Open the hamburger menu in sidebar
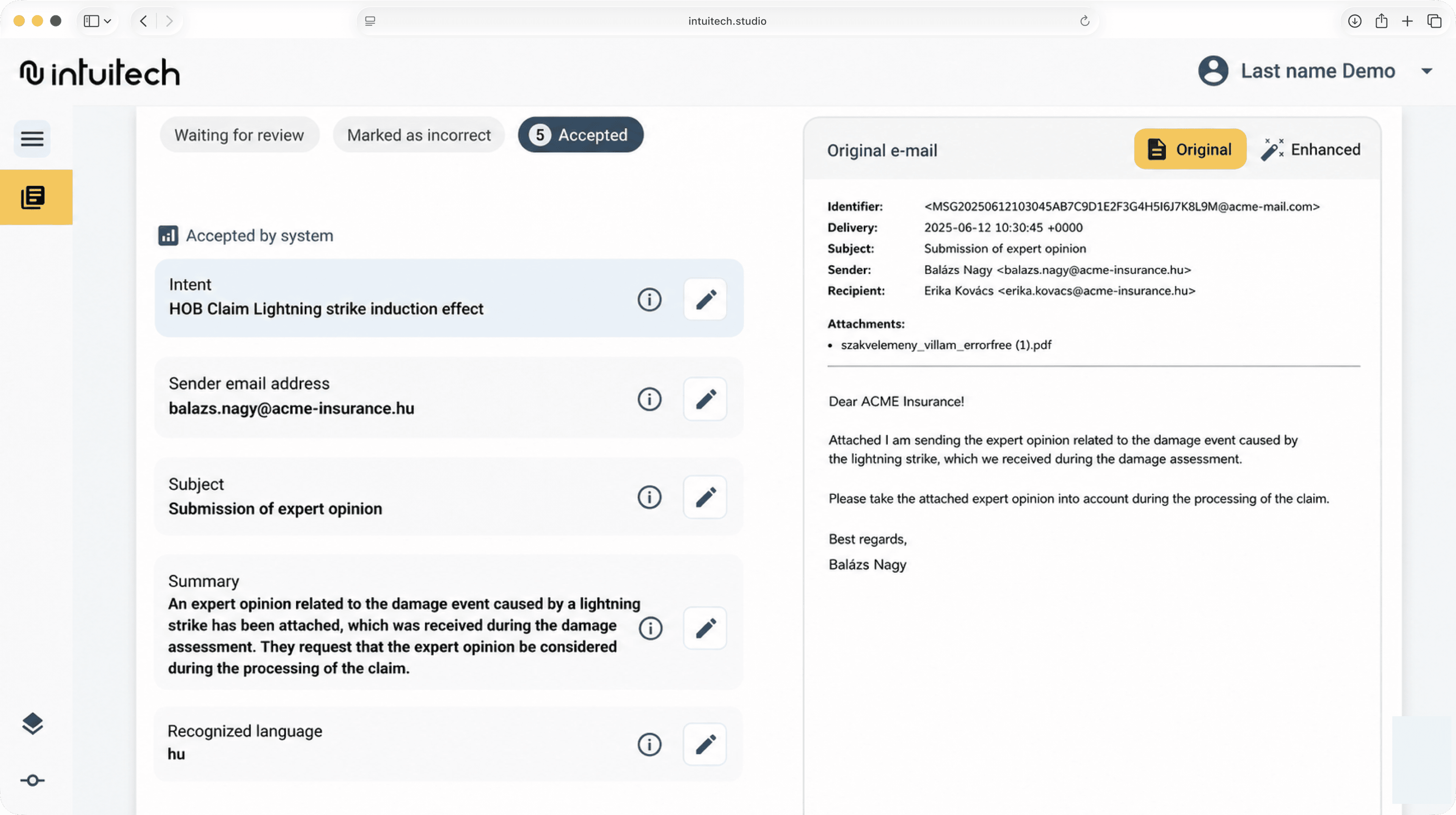1456x815 pixels. 32,138
